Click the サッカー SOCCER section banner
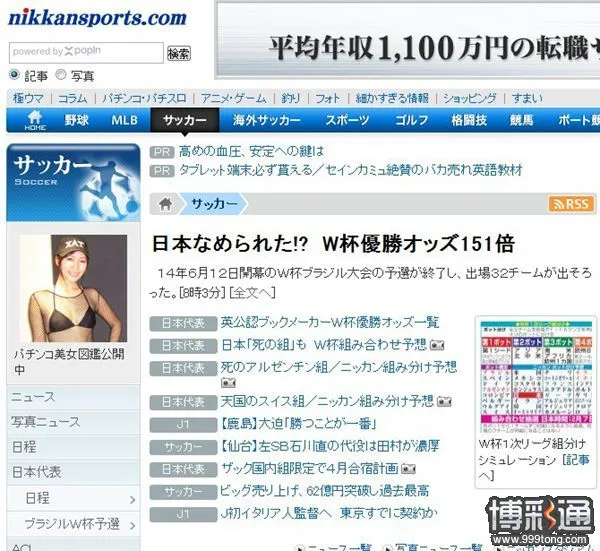 click(73, 183)
